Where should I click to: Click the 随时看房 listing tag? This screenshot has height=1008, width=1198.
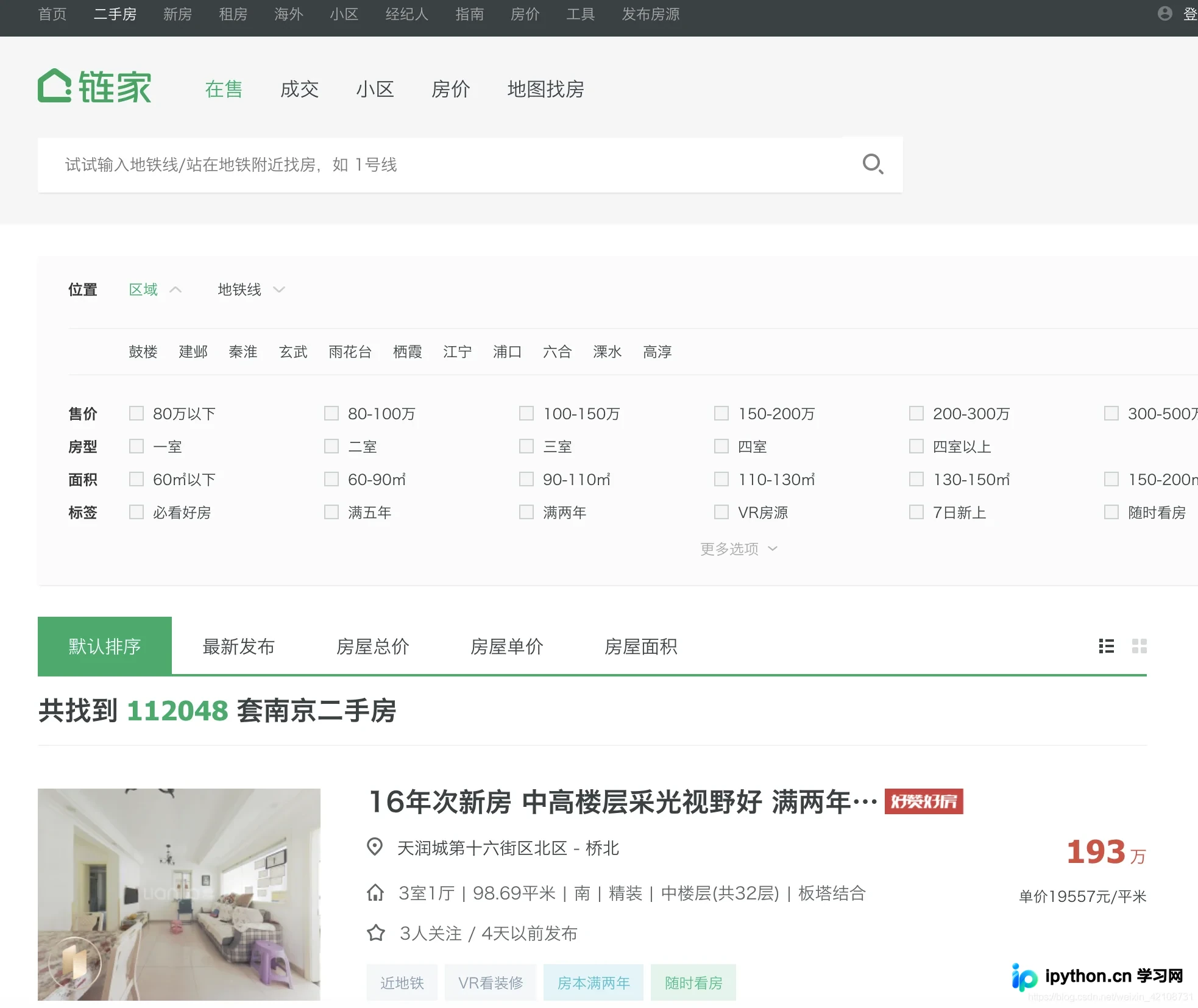693,982
